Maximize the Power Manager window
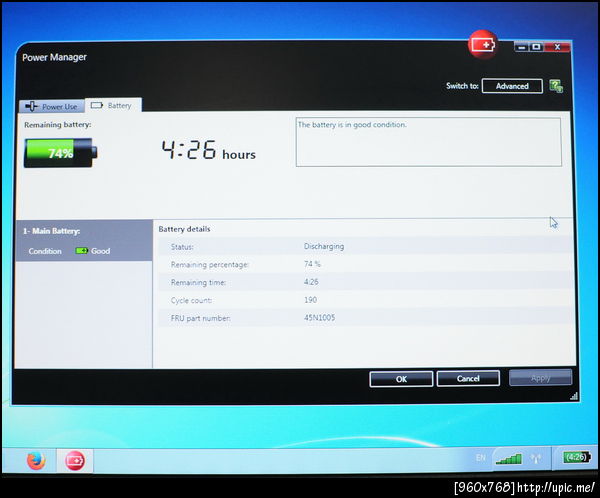600x498 pixels. (x=536, y=47)
